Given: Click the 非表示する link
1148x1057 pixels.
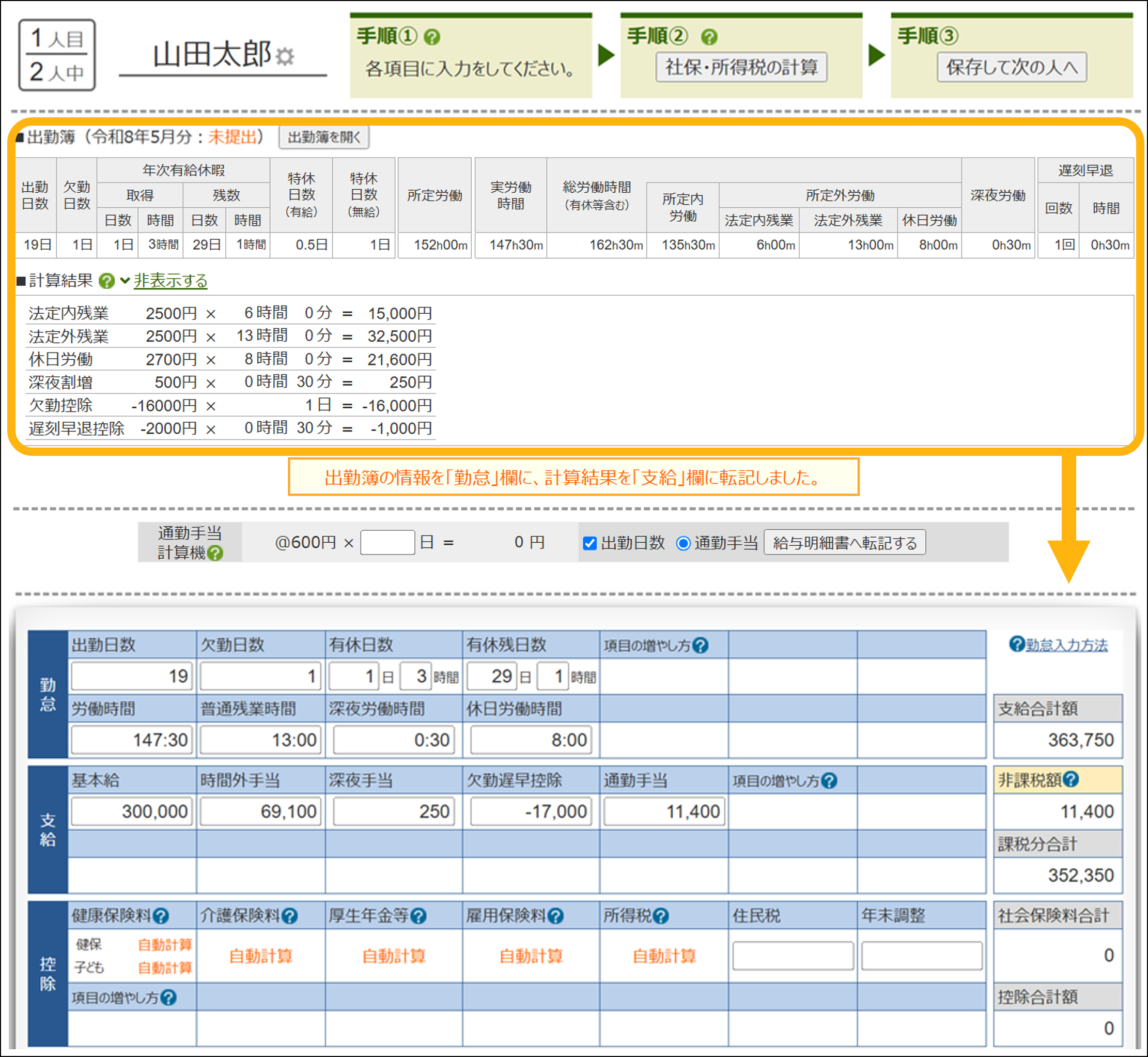Looking at the screenshot, I should click(x=170, y=280).
